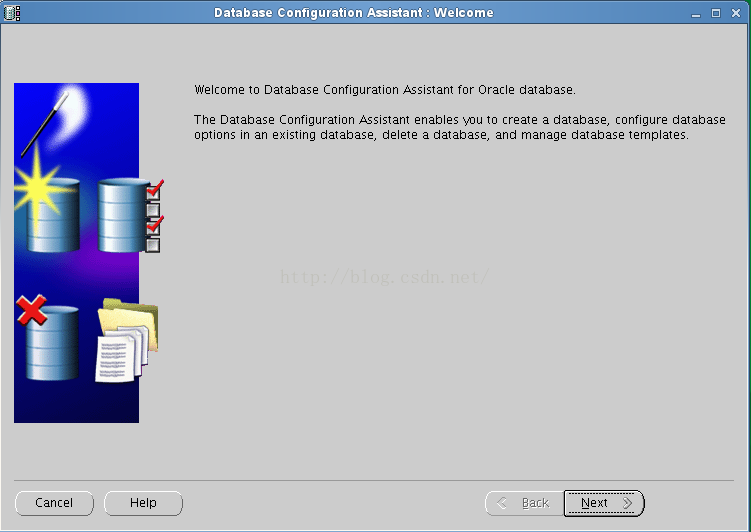The image size is (751, 532).
Task: Open Help for the wizard
Action: (x=143, y=503)
